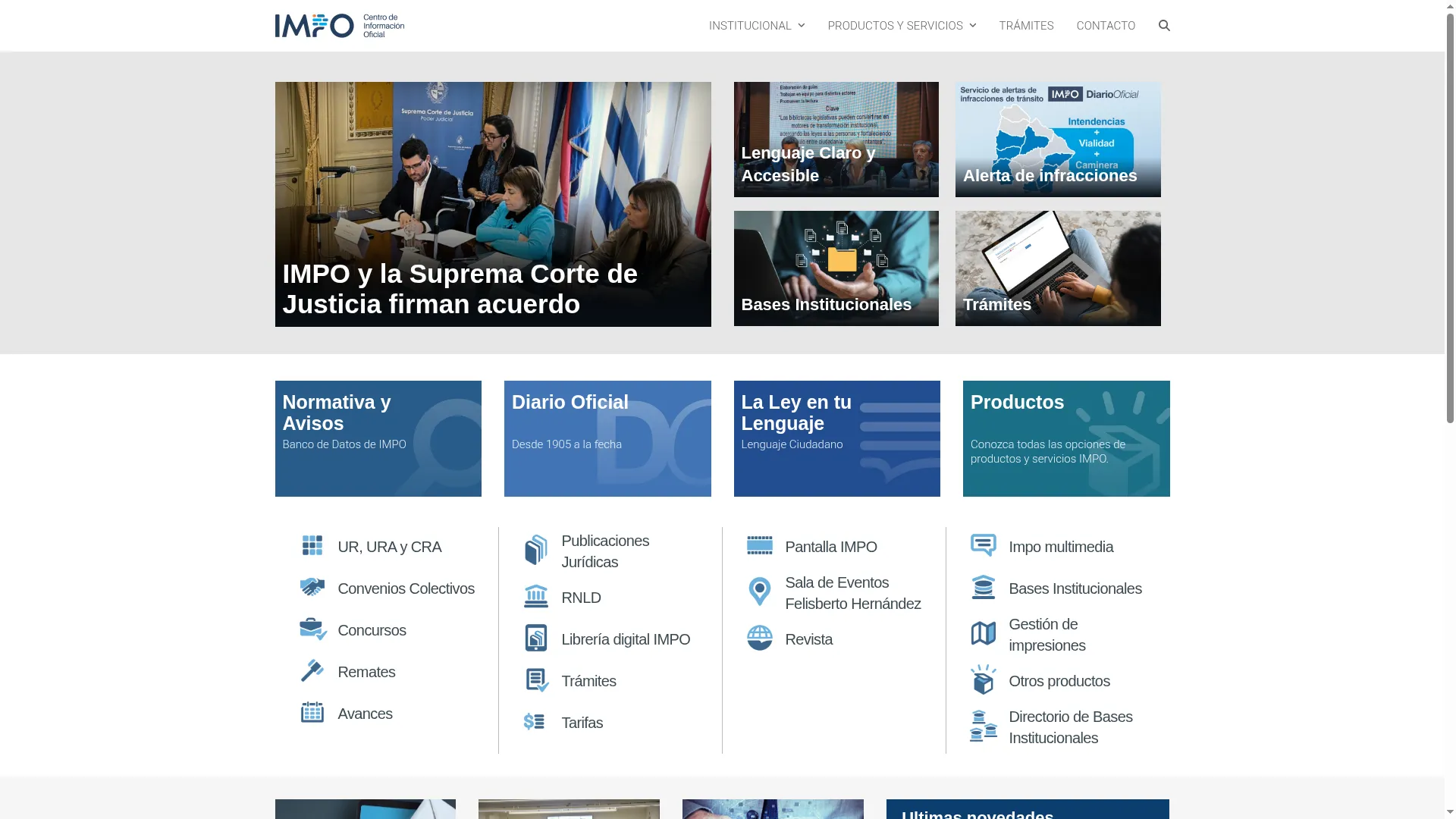Click the Revista link

808,639
